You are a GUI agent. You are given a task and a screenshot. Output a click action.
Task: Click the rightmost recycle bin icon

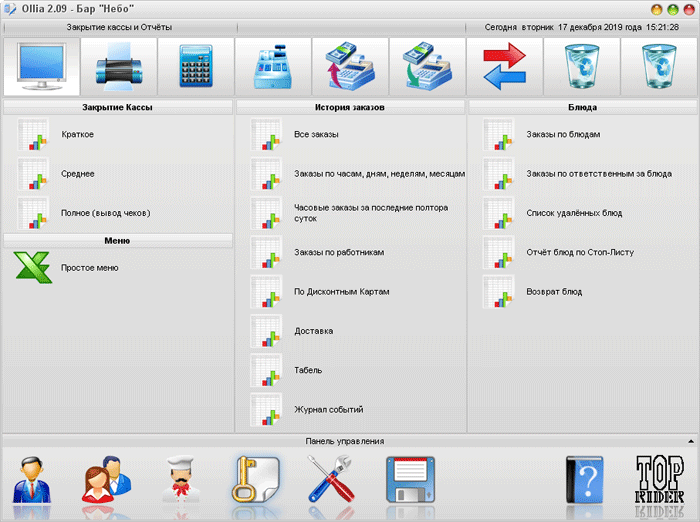click(x=659, y=66)
